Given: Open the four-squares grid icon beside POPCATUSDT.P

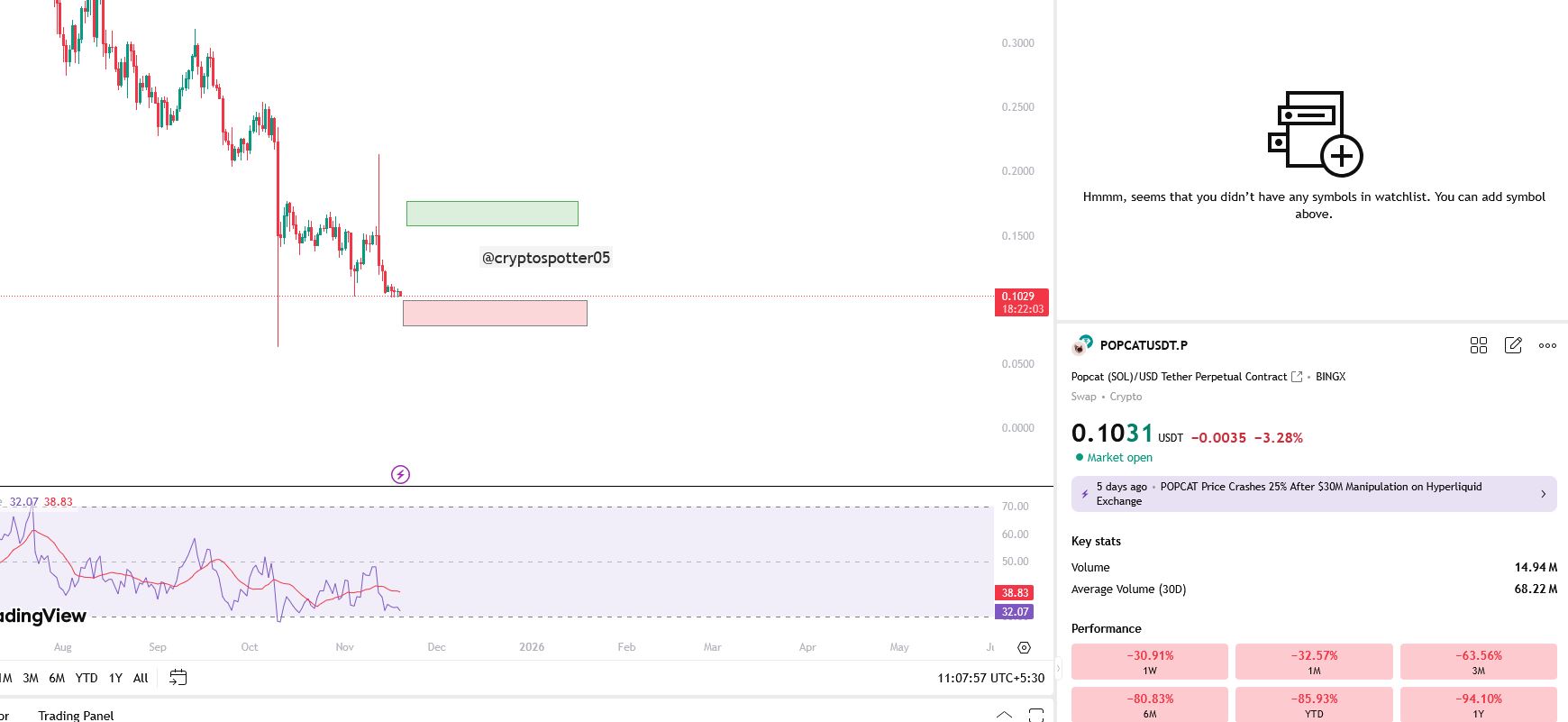Looking at the screenshot, I should click(1479, 345).
